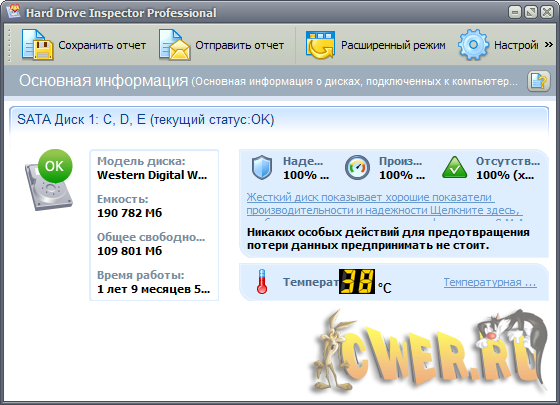Click the Send report envelope icon
This screenshot has height=405, width=560.
[174, 45]
